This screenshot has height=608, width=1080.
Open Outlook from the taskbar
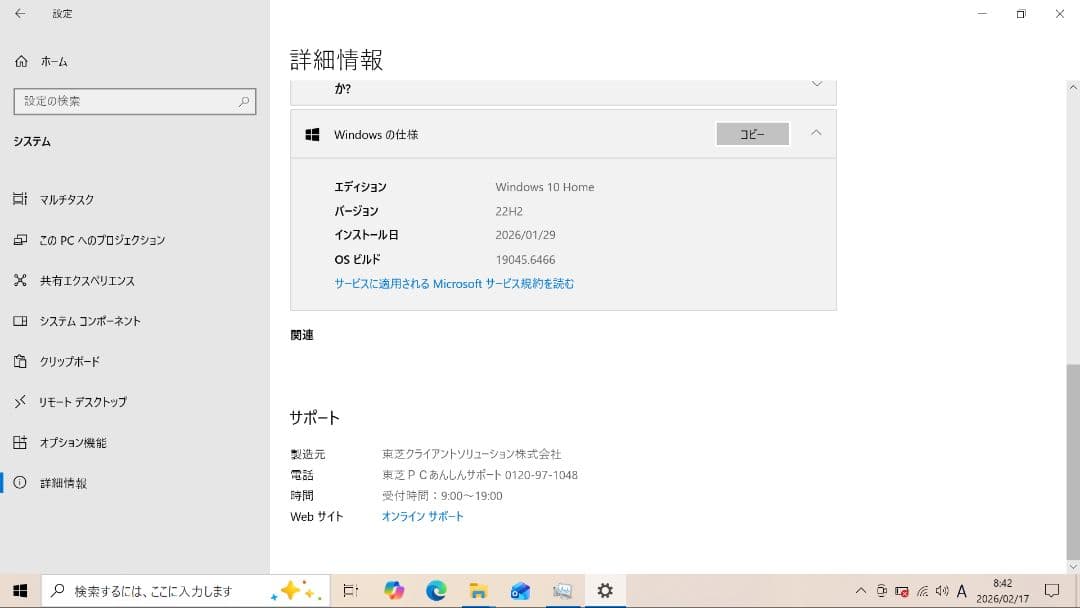pyautogui.click(x=520, y=591)
